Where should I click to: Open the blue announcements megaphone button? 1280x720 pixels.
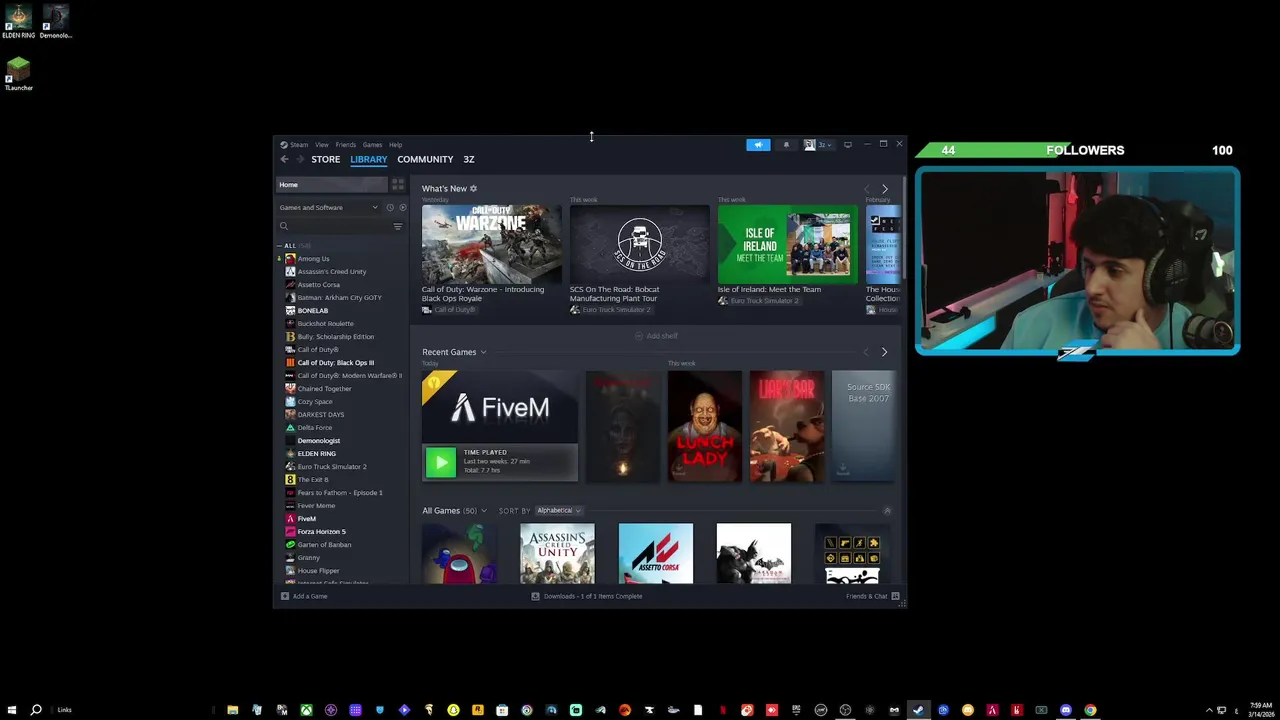point(758,145)
